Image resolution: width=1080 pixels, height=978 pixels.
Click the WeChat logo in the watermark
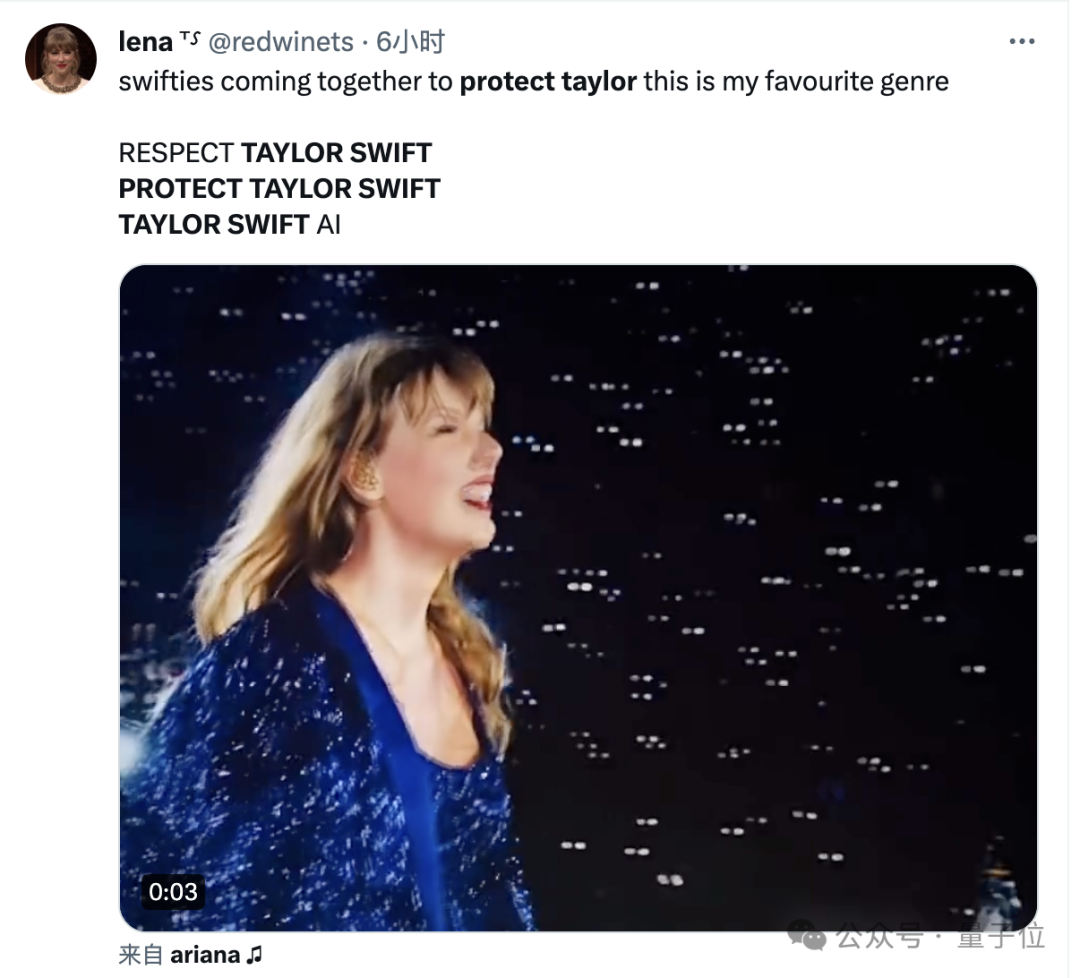807,936
